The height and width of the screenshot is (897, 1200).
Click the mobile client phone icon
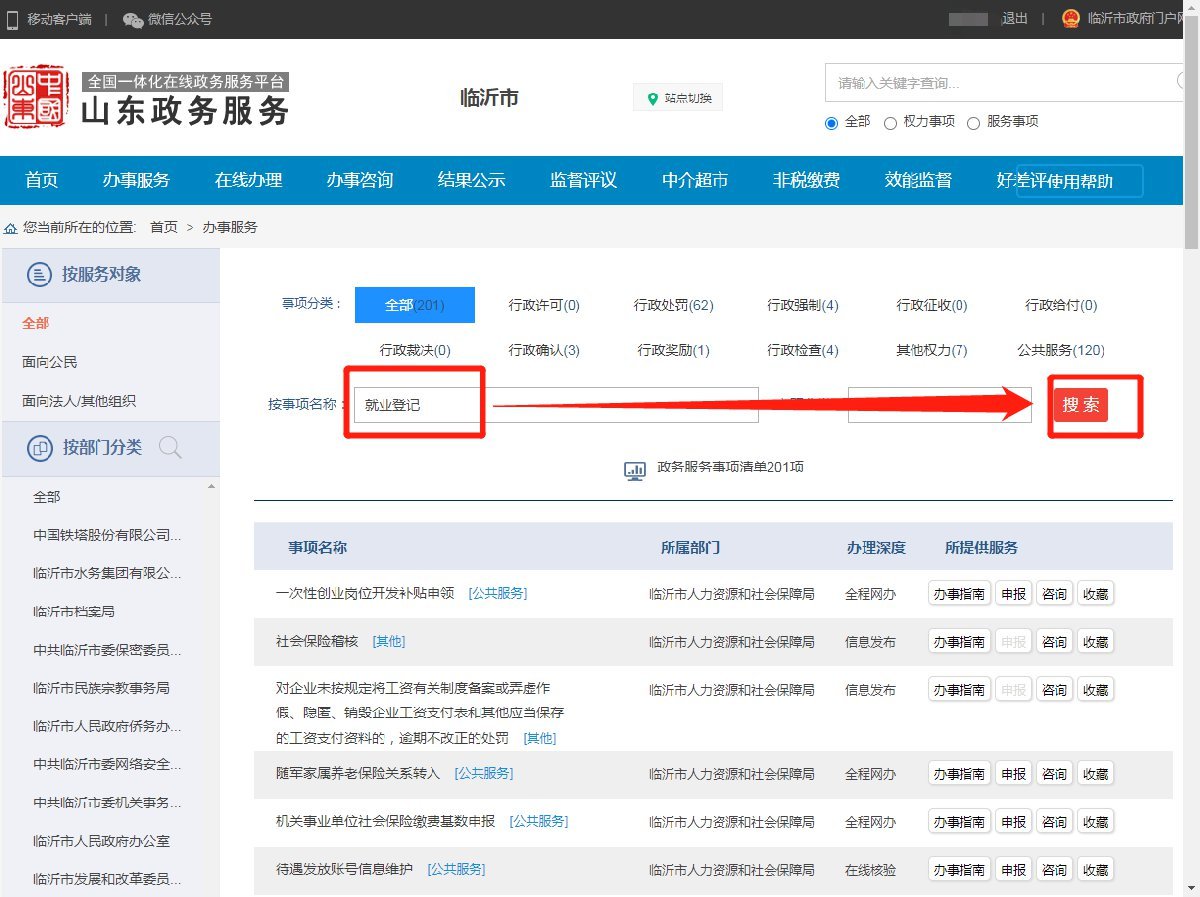click(x=12, y=19)
